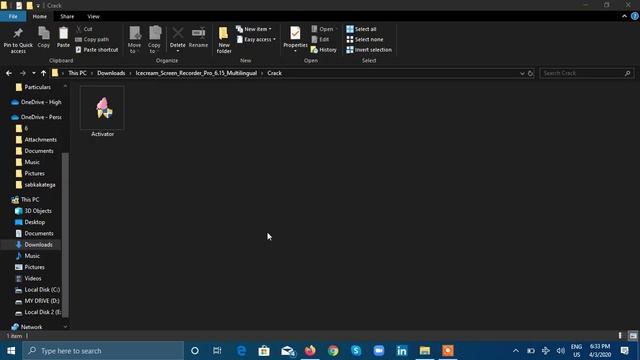Open Videos in navigation pane
The image size is (640, 360).
pos(33,279)
